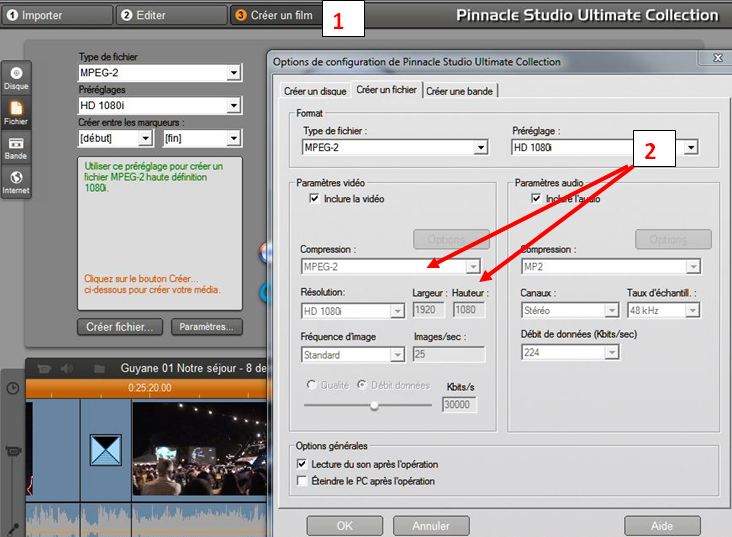Open Fréquence d'image Standard dropdown
Screen dimensions: 732x537
coord(352,355)
